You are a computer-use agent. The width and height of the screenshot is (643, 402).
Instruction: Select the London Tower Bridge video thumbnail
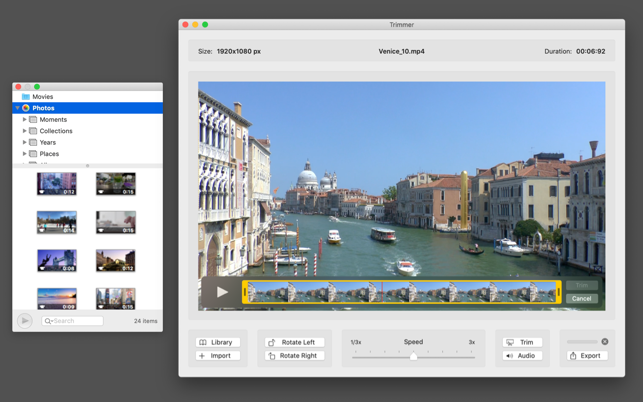tap(56, 260)
